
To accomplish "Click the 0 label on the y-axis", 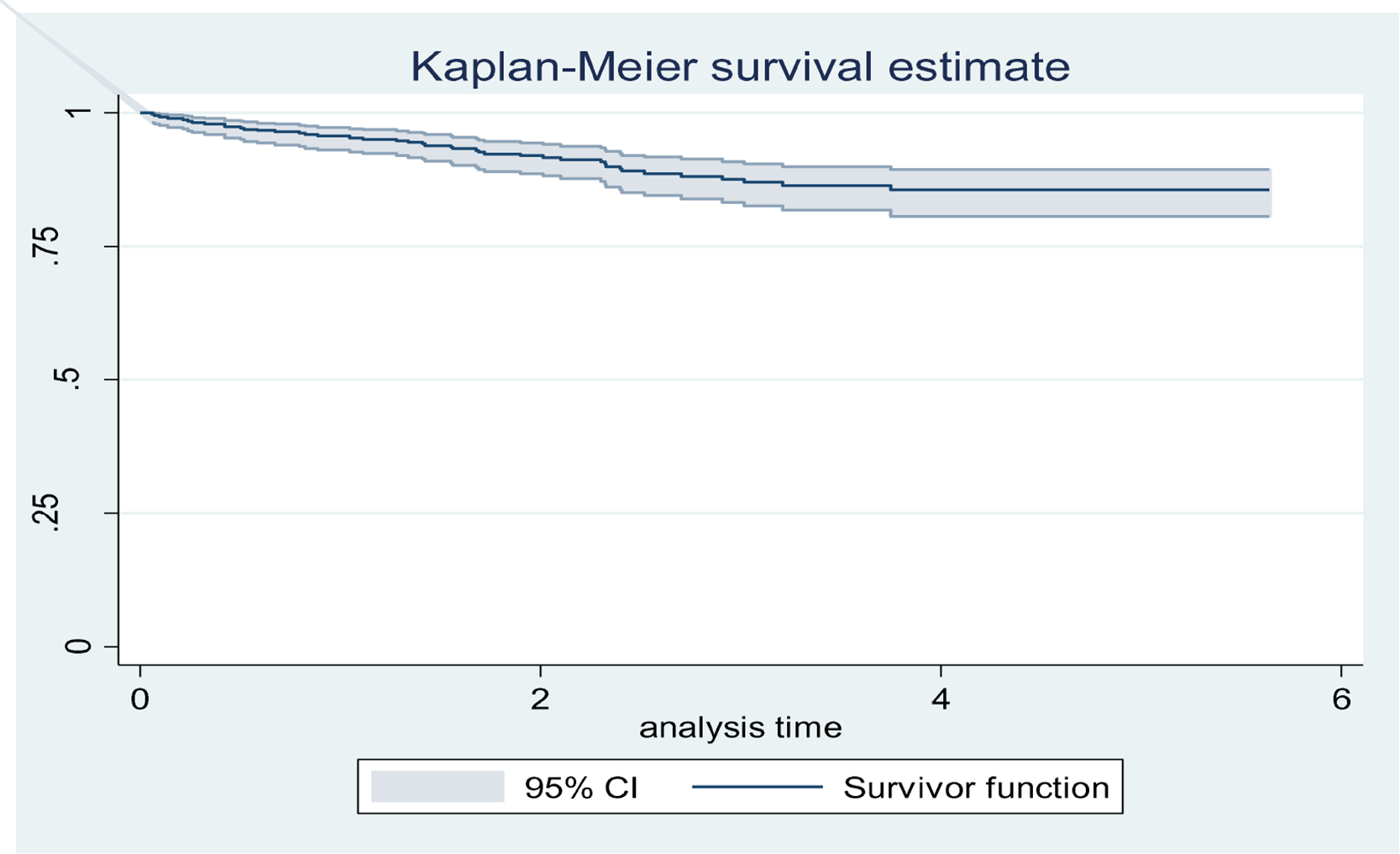I will coord(77,647).
